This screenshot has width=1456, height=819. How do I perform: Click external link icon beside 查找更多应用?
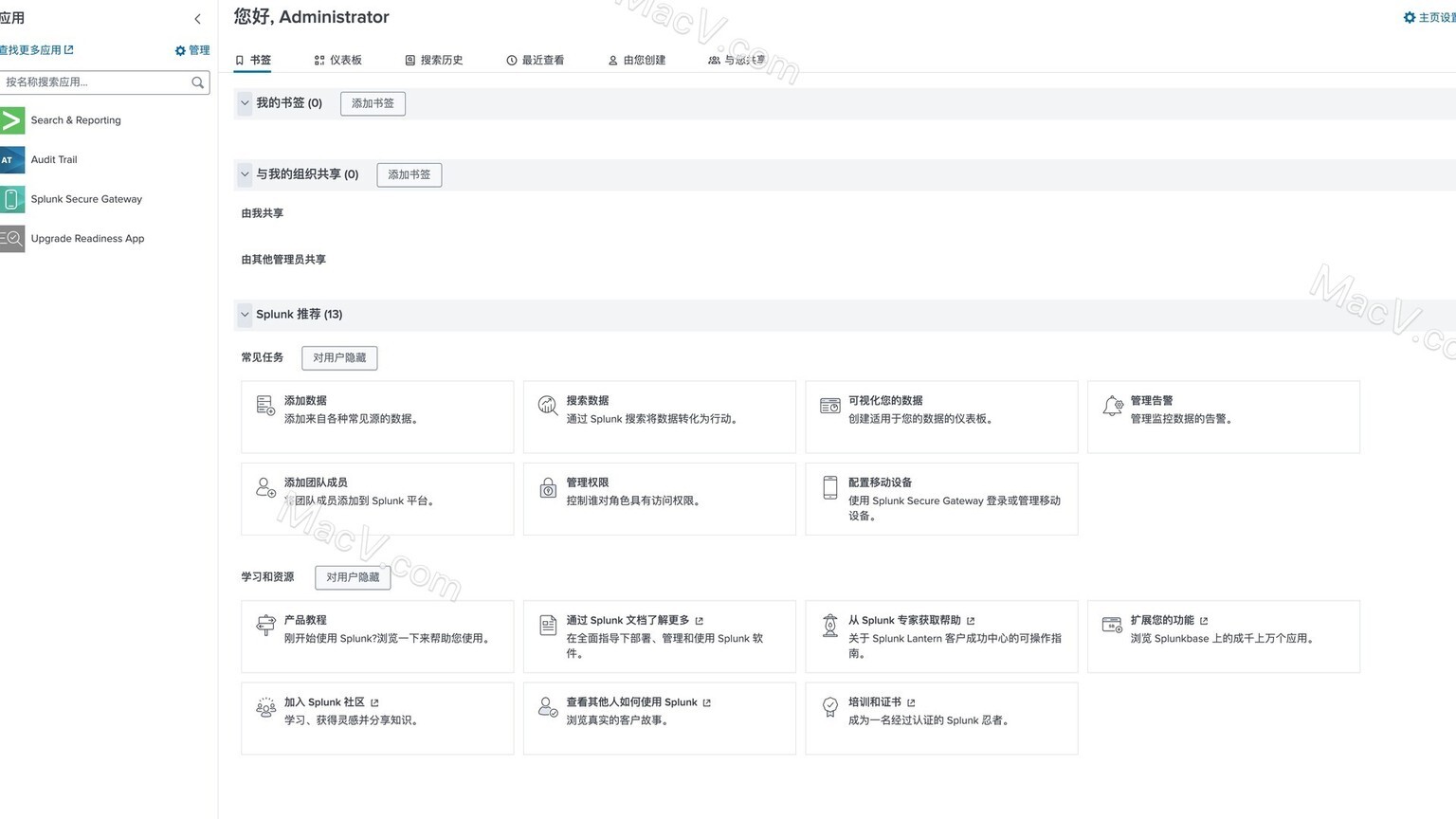(68, 49)
